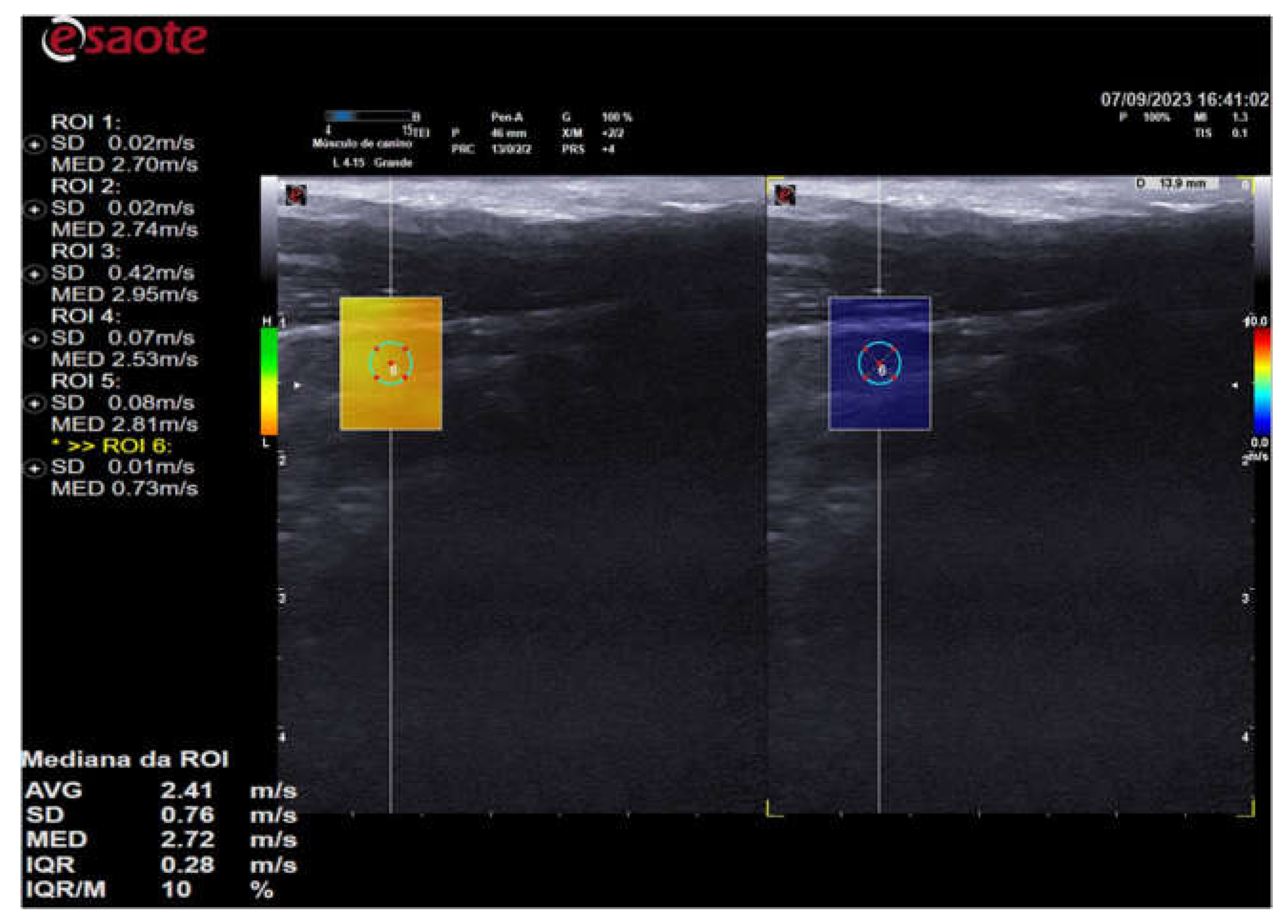Click circular ROI 6 in blue velocity box
This screenshot has width=1288, height=924.
[879, 364]
